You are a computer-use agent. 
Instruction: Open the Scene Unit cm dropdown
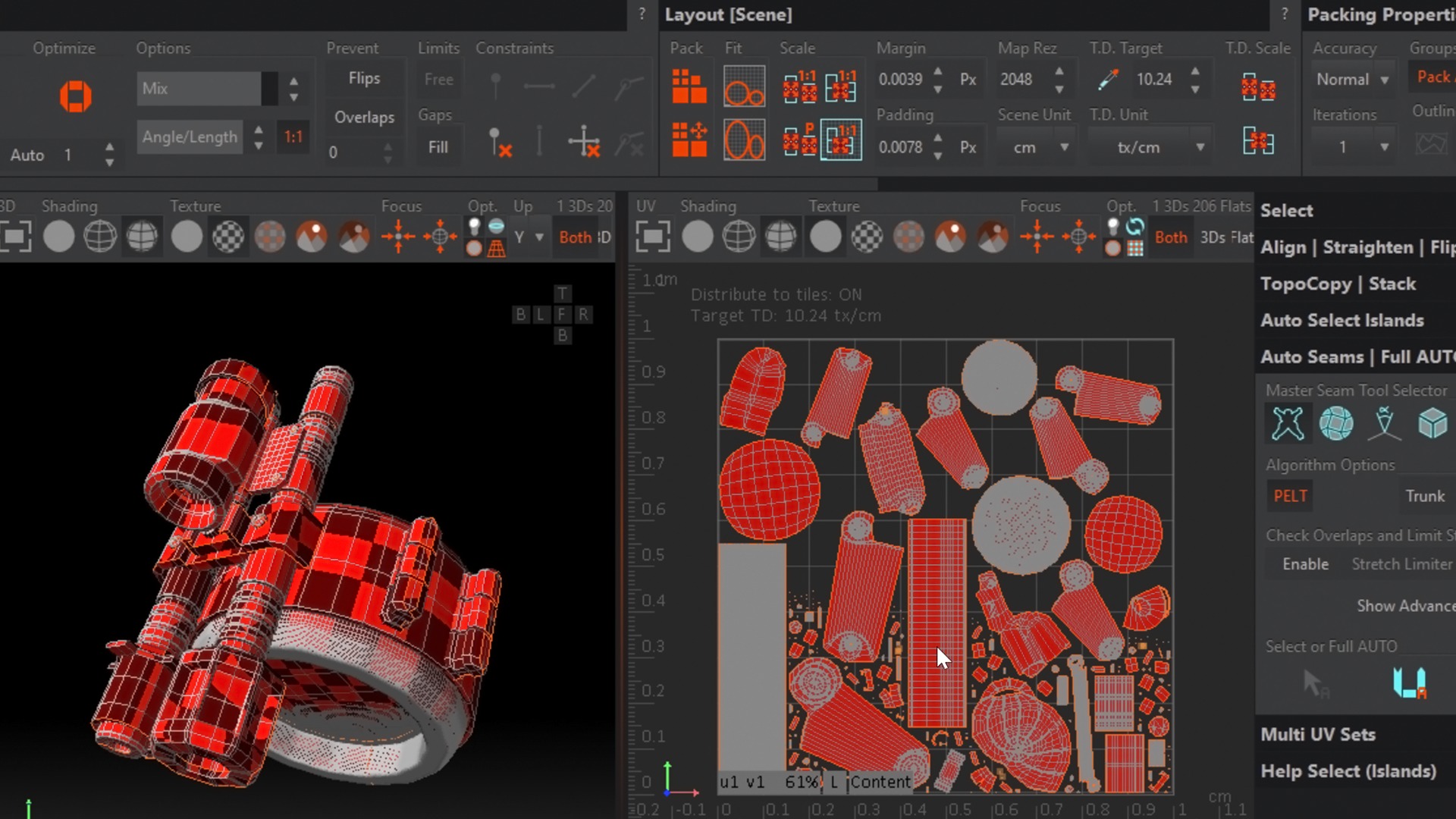(x=1034, y=147)
